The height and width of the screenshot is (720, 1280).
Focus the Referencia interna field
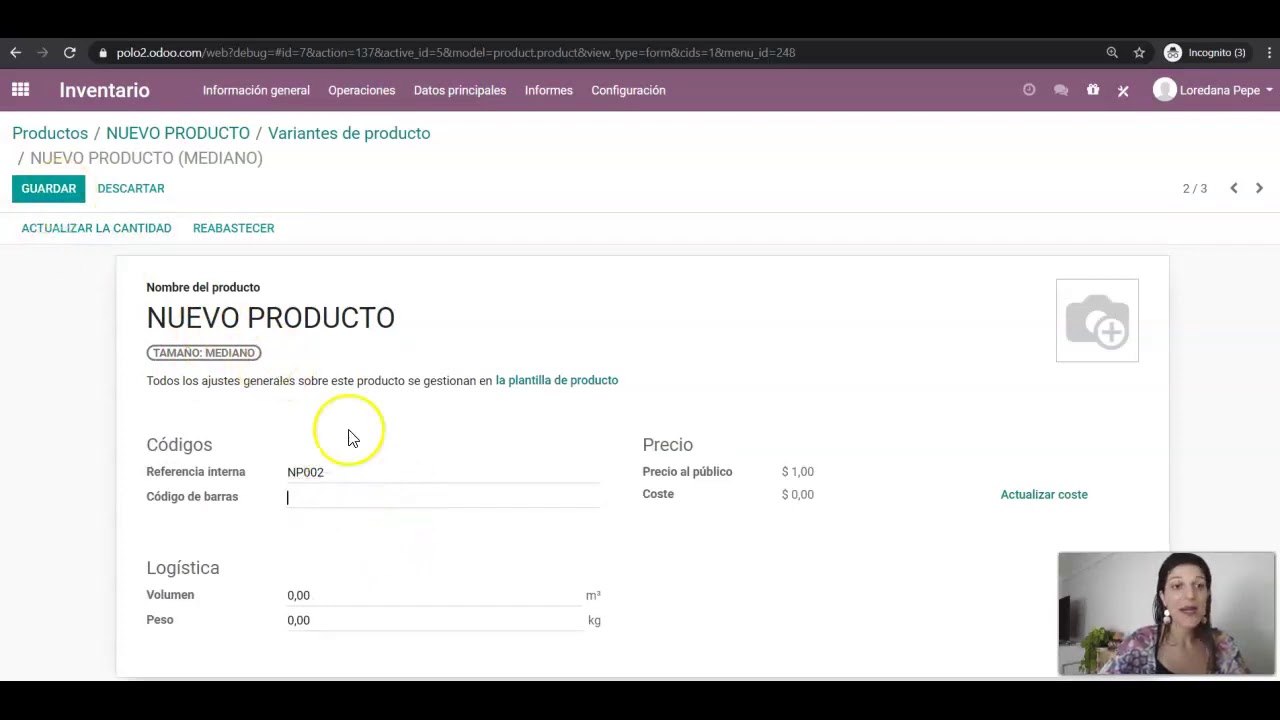pos(443,472)
